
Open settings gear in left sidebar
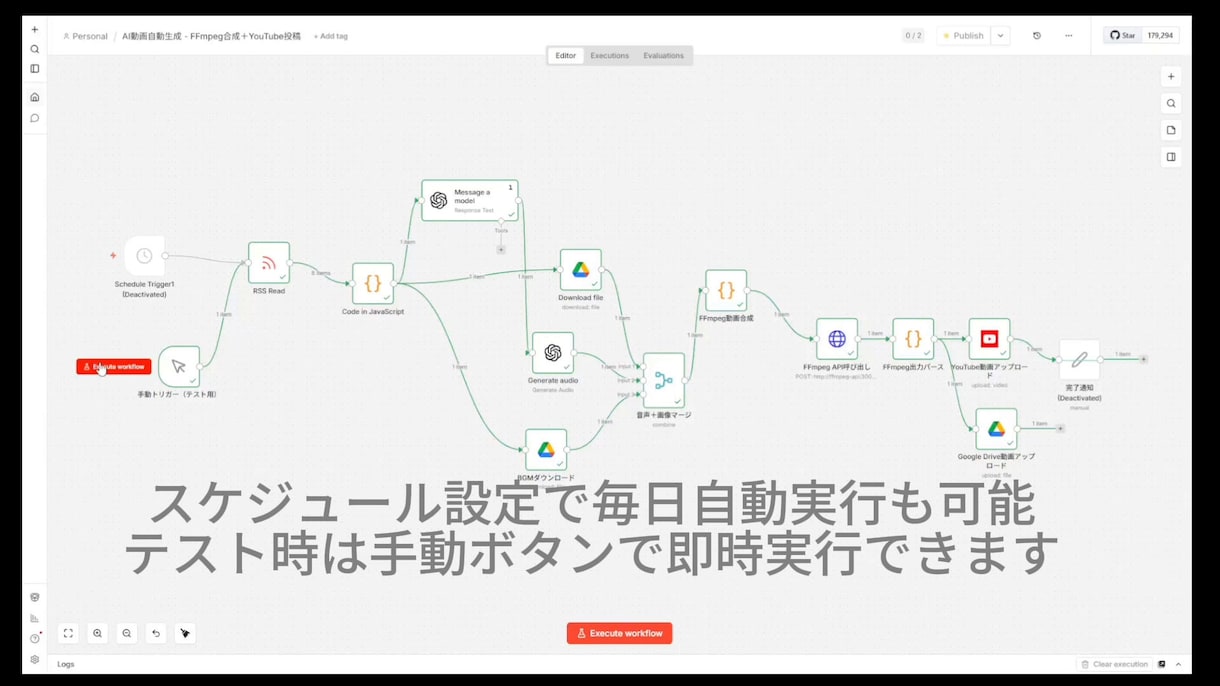tap(34, 659)
